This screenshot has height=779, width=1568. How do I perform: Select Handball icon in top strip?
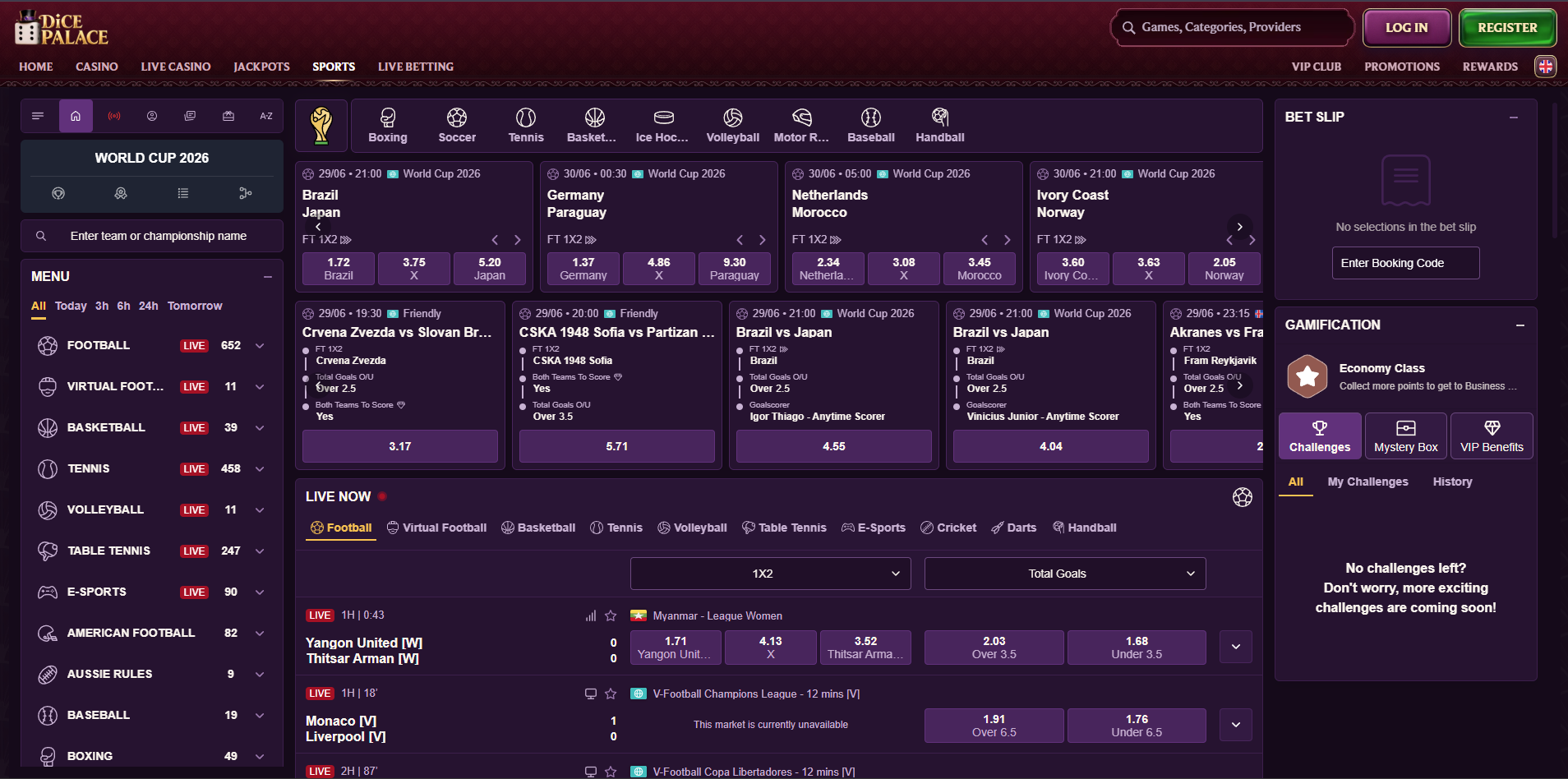click(x=940, y=126)
